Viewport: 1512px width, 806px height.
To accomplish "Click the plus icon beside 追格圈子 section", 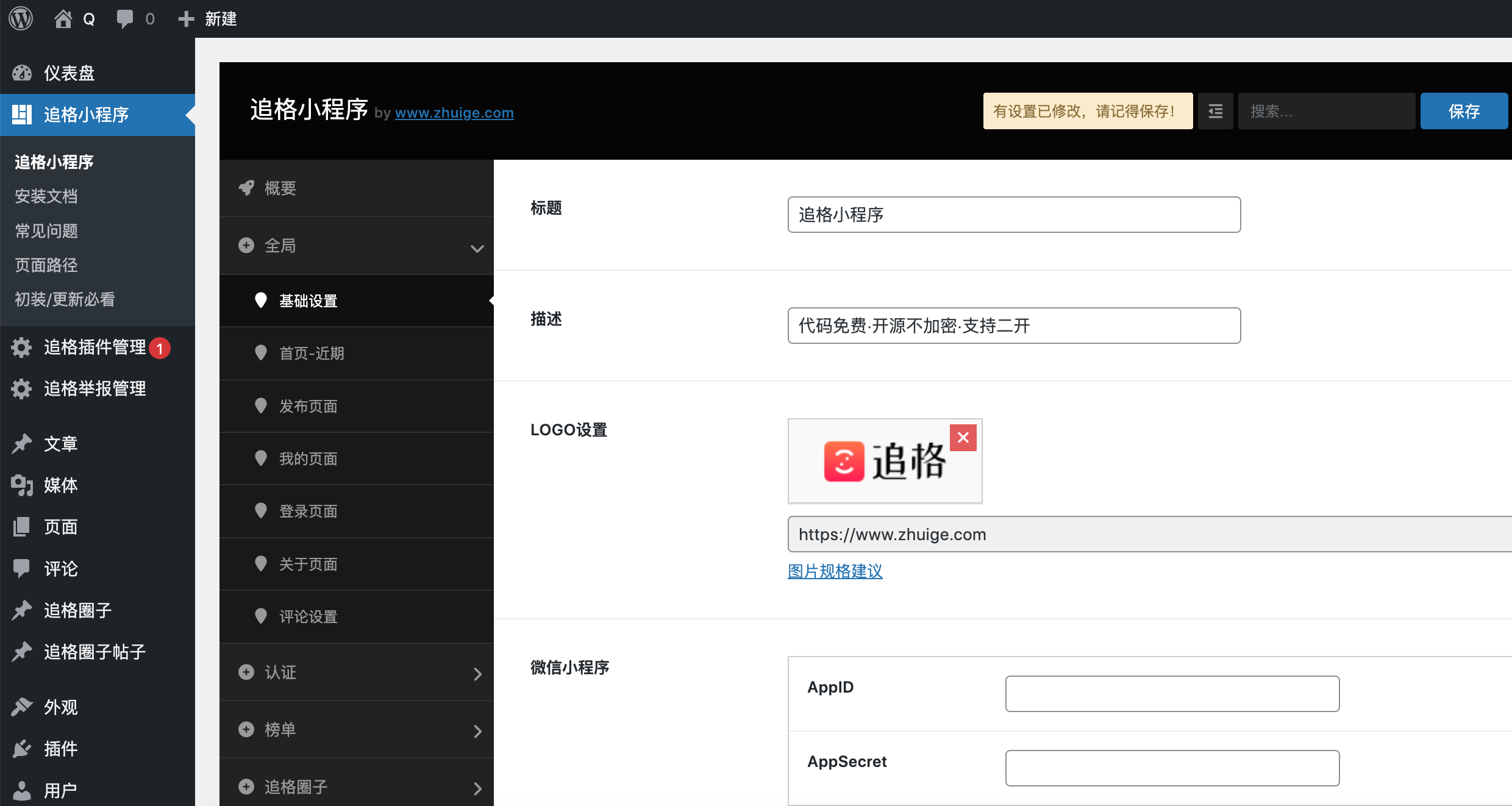I will pyautogui.click(x=246, y=786).
